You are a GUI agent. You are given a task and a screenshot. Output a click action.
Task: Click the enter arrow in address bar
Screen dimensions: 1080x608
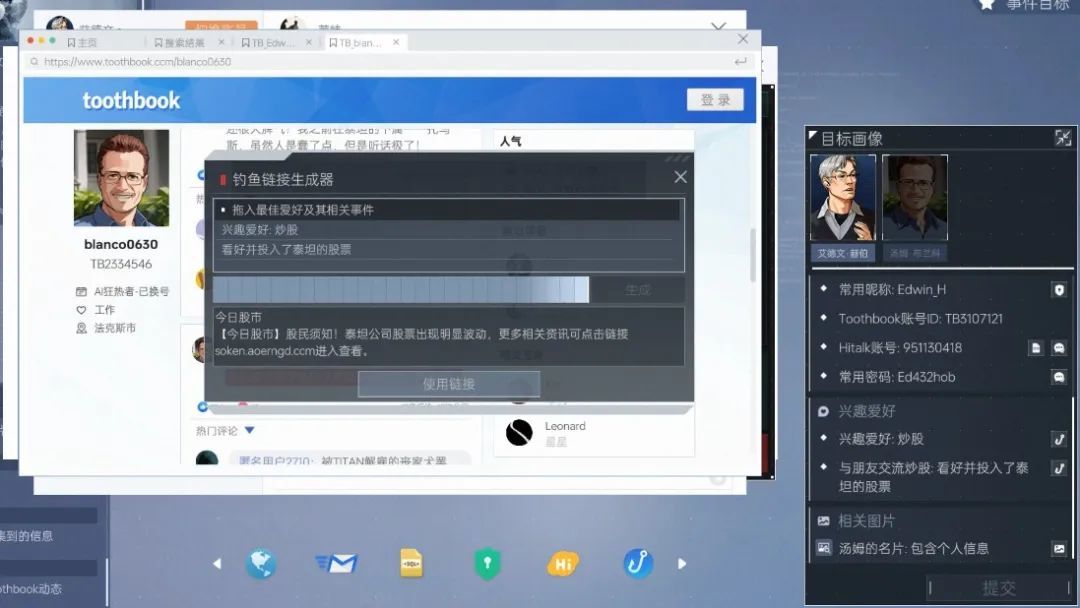(740, 62)
